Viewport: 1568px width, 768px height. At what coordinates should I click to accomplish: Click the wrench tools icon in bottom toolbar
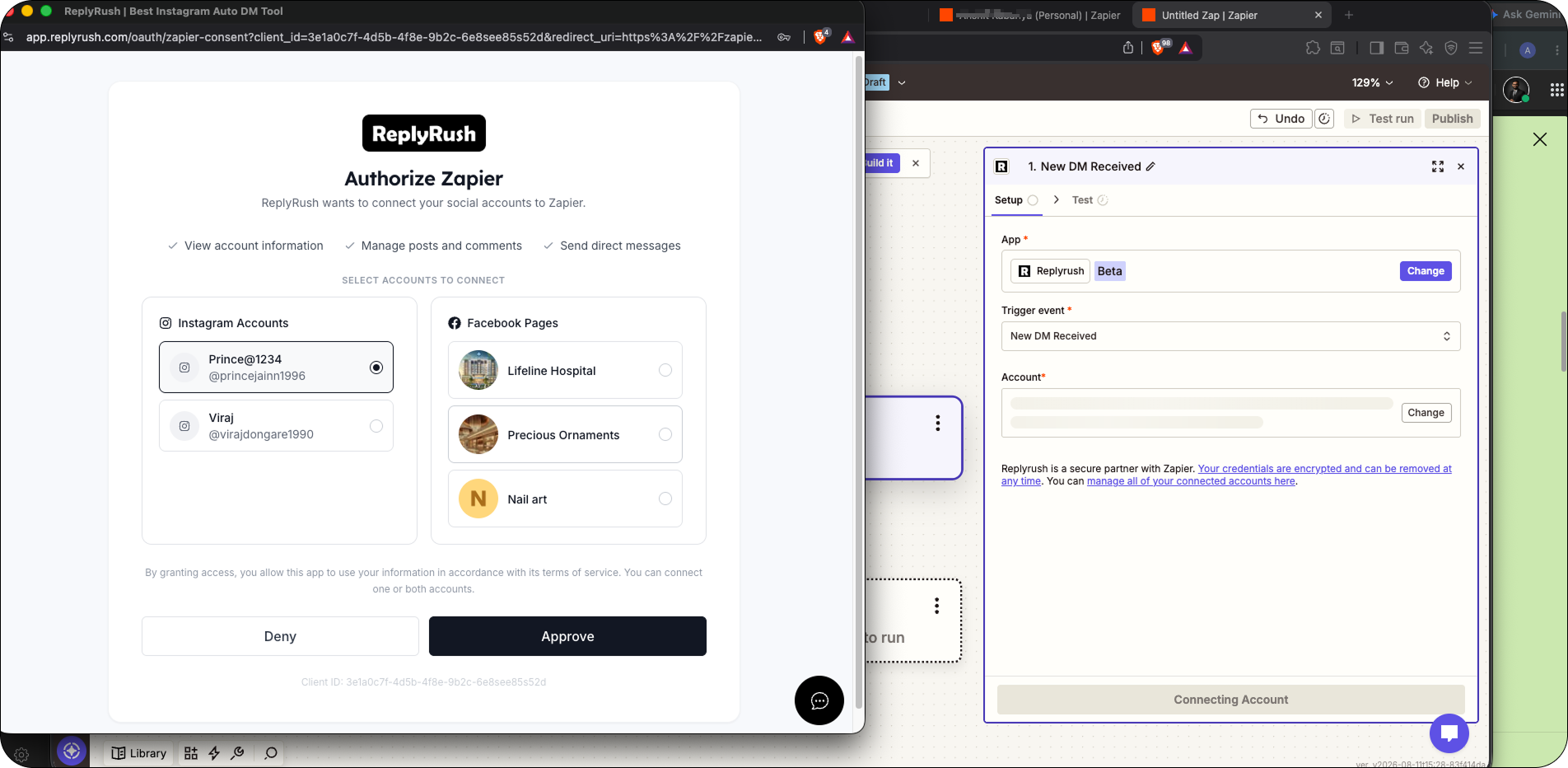(x=237, y=753)
